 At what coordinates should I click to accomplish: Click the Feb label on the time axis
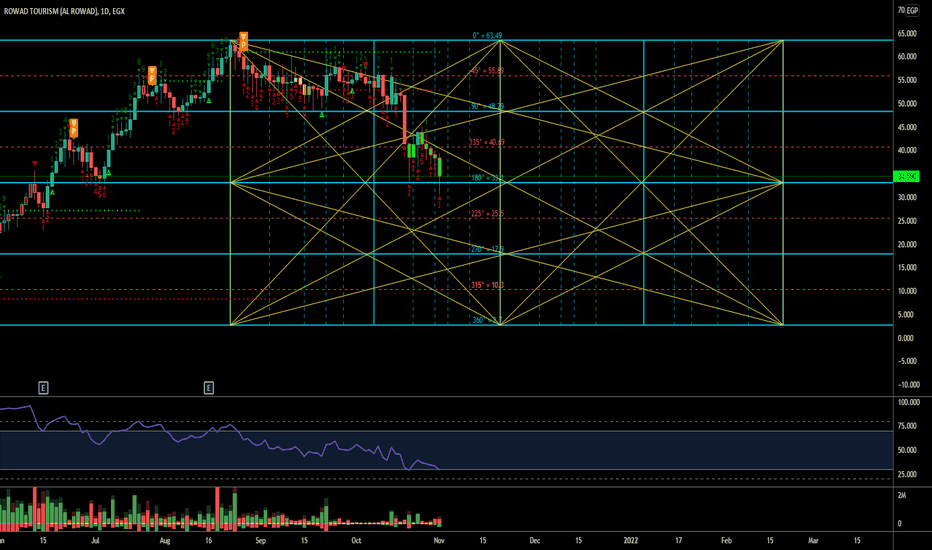click(726, 540)
